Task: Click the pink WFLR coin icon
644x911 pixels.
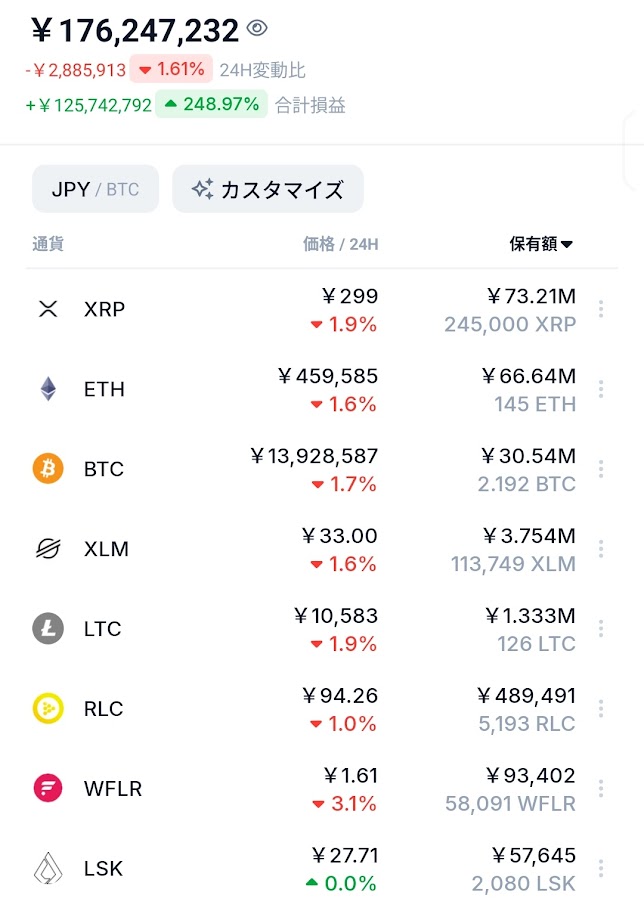Action: click(x=48, y=789)
